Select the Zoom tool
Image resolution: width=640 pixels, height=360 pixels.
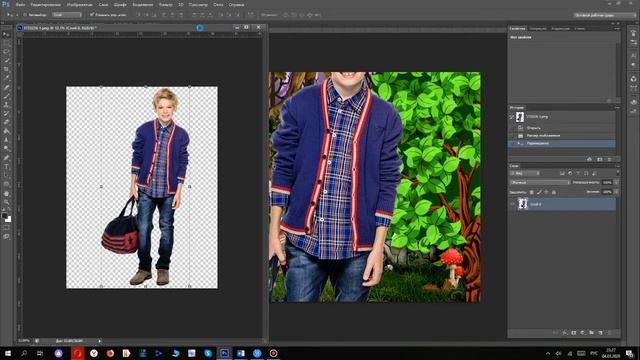tap(7, 202)
